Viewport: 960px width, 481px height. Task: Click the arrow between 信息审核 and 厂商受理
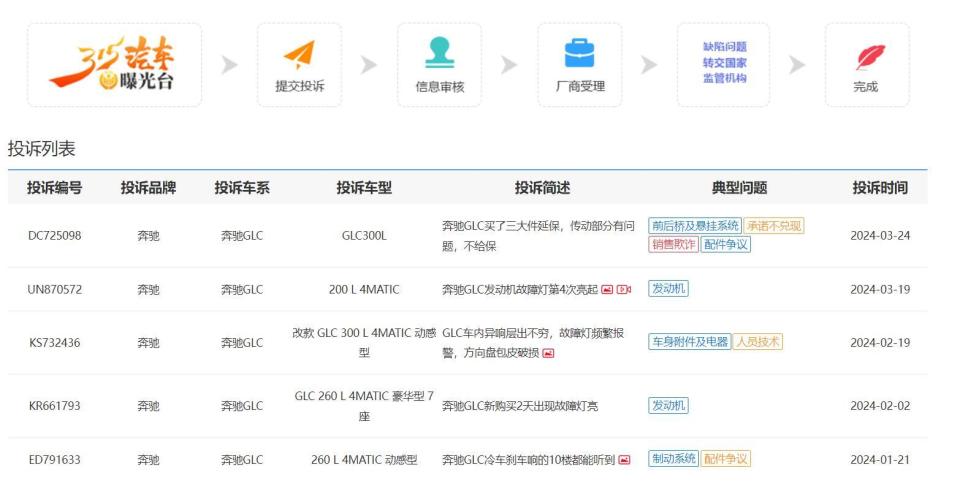click(x=509, y=64)
